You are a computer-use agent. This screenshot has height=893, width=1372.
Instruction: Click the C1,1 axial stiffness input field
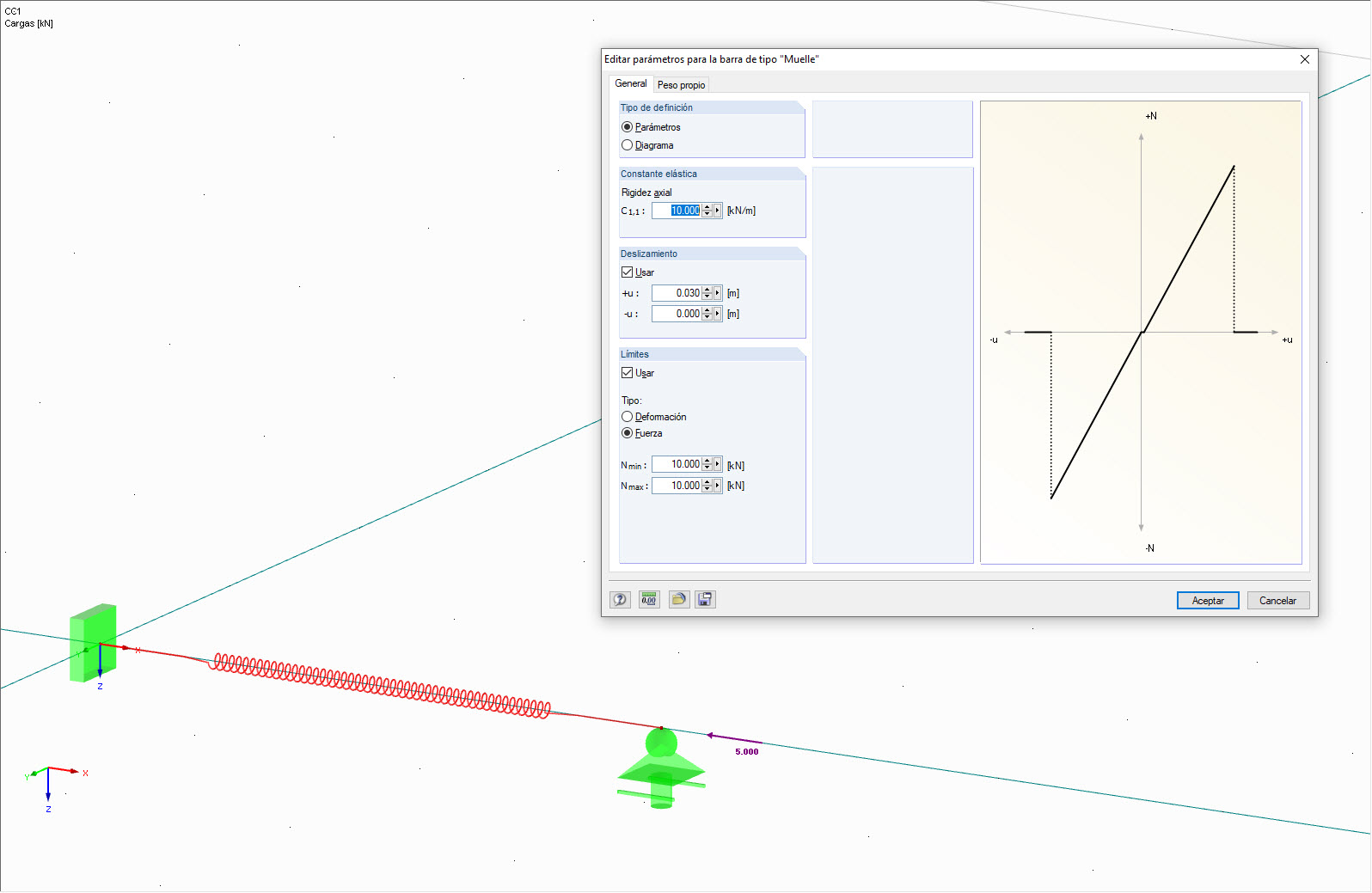pyautogui.click(x=677, y=211)
